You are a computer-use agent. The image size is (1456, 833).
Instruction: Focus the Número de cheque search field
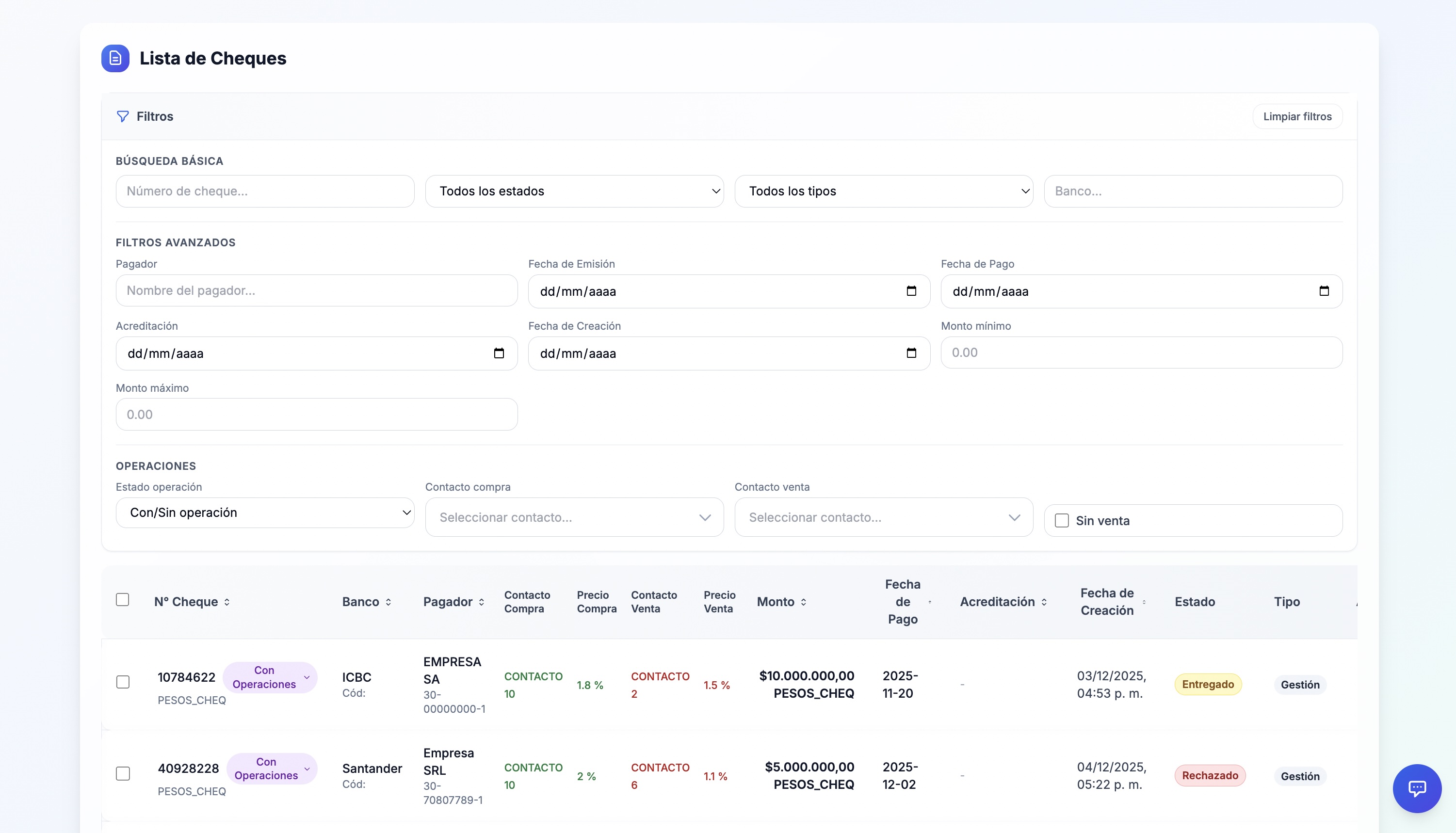tap(265, 191)
